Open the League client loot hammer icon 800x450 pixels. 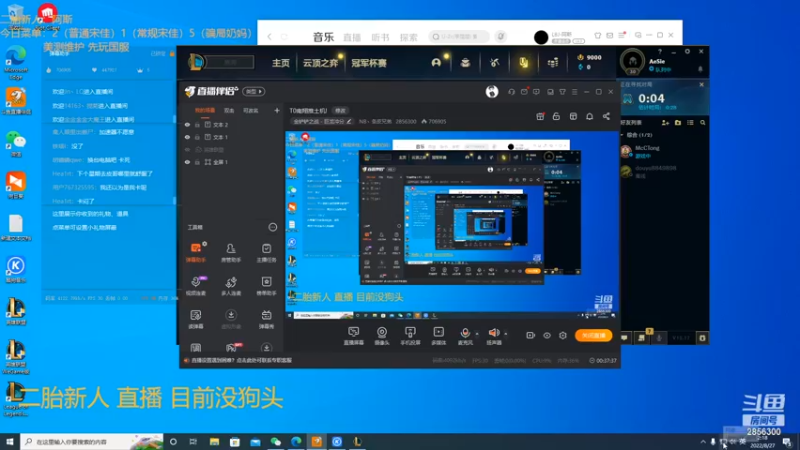[494, 63]
